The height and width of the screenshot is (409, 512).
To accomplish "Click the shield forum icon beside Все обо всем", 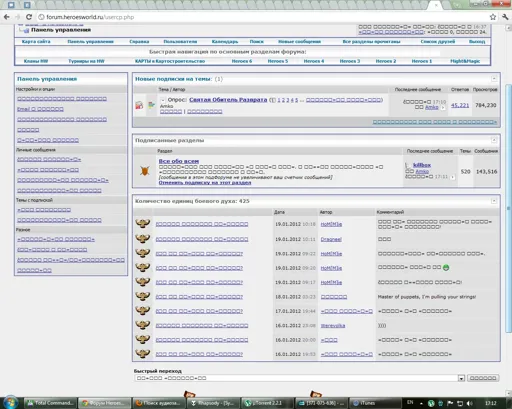I will [145, 171].
